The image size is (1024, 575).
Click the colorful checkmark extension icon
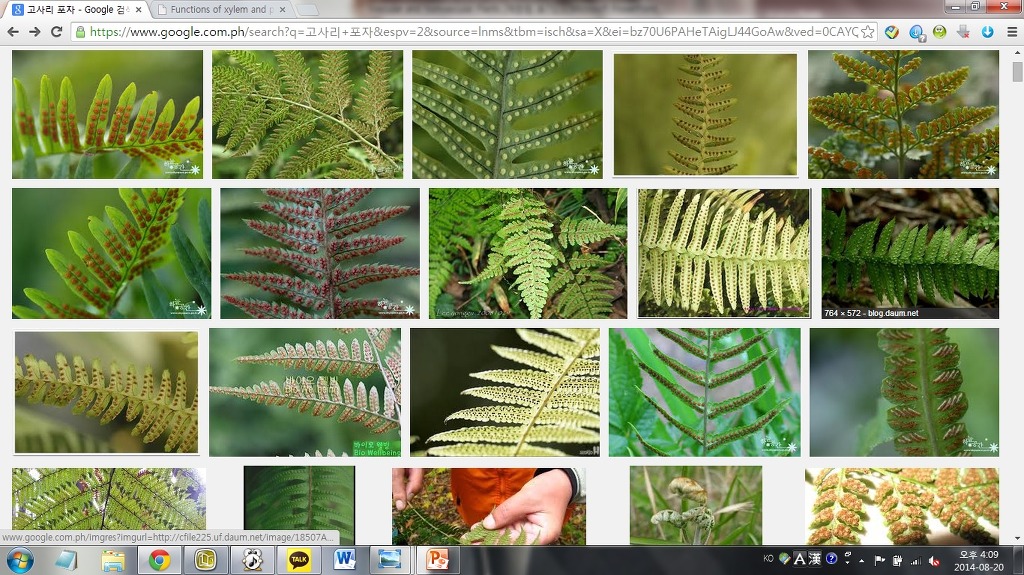891,31
